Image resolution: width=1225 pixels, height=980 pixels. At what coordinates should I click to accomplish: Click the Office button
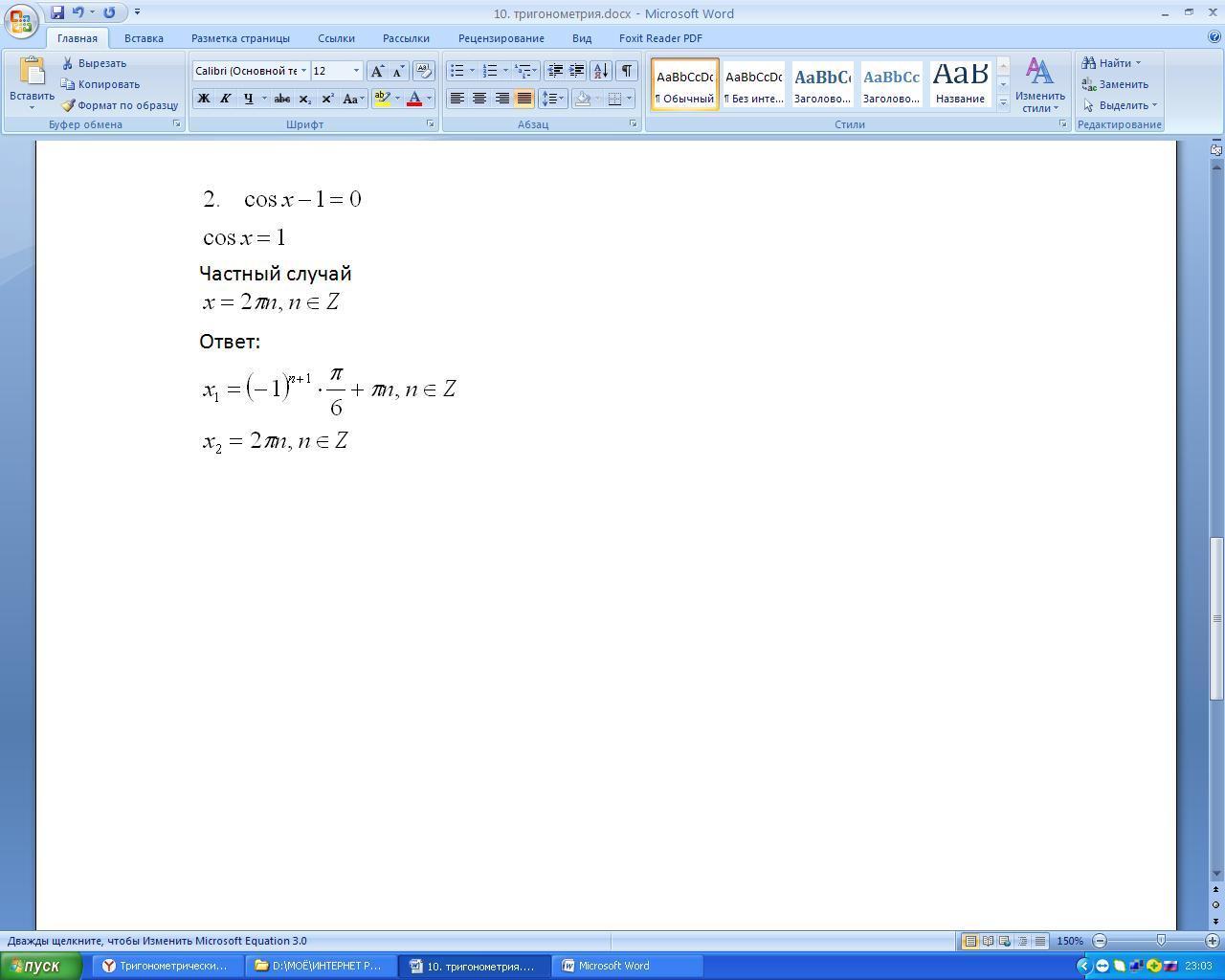20,20
